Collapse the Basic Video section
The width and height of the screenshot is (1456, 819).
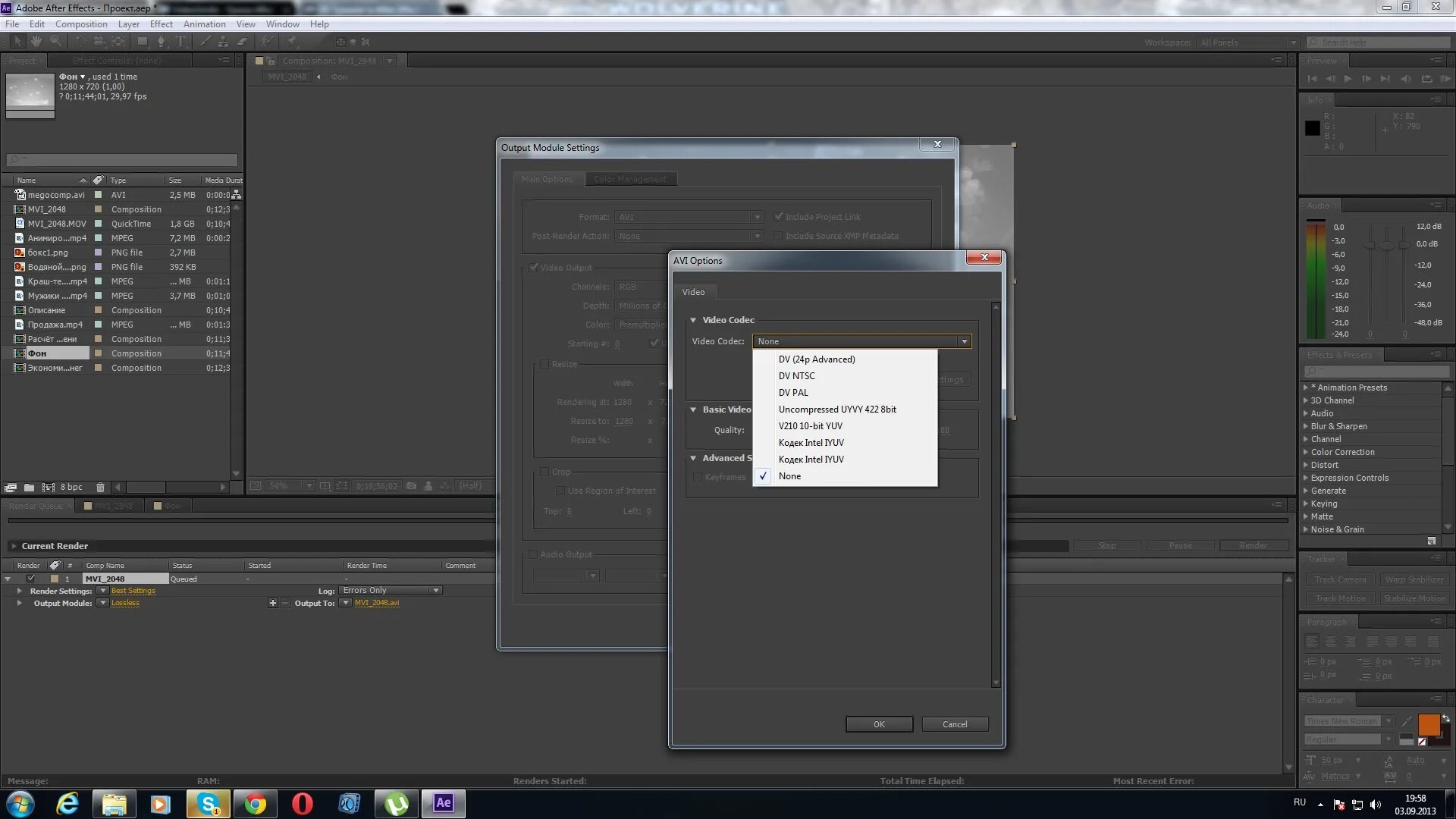693,409
